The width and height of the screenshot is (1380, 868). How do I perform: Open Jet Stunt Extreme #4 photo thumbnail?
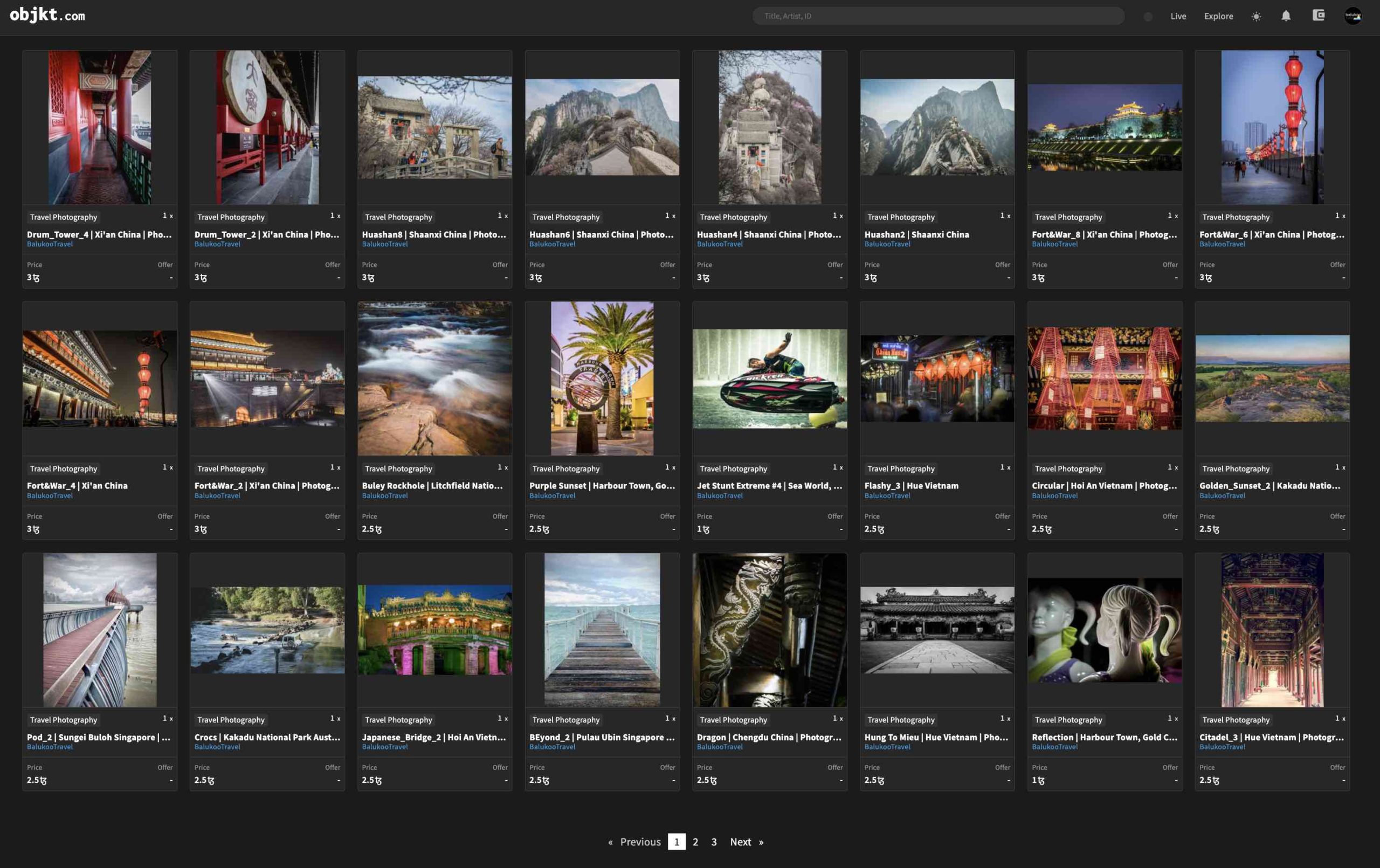[x=769, y=378]
